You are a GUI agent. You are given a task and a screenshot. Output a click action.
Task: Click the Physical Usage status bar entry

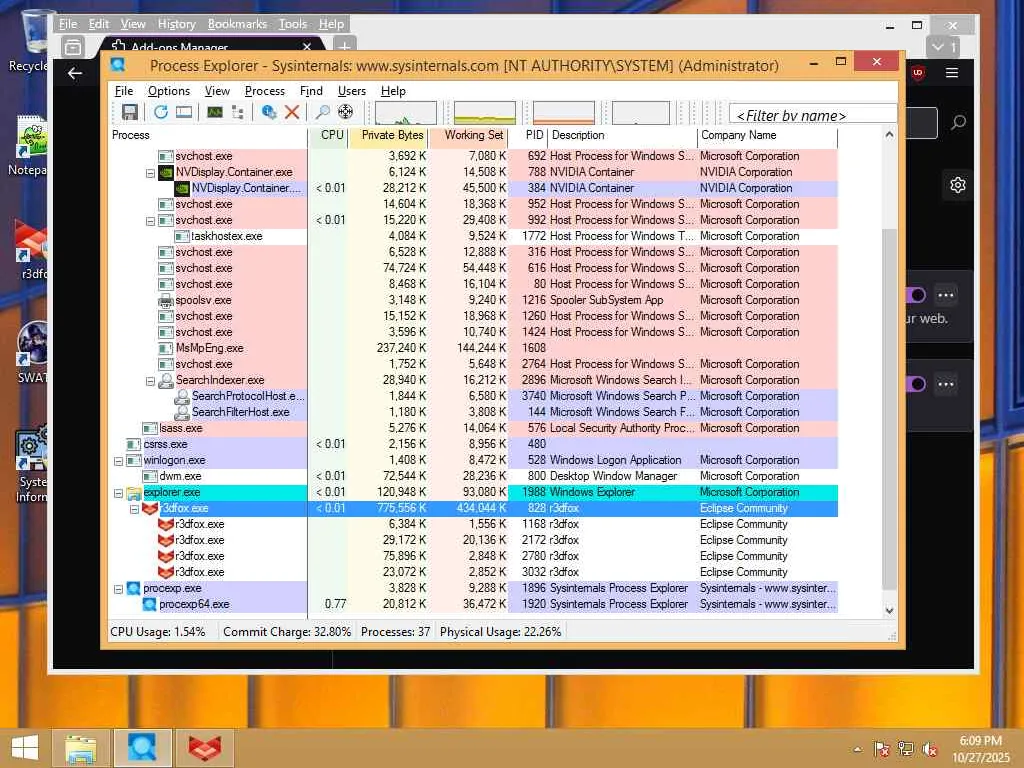(500, 632)
